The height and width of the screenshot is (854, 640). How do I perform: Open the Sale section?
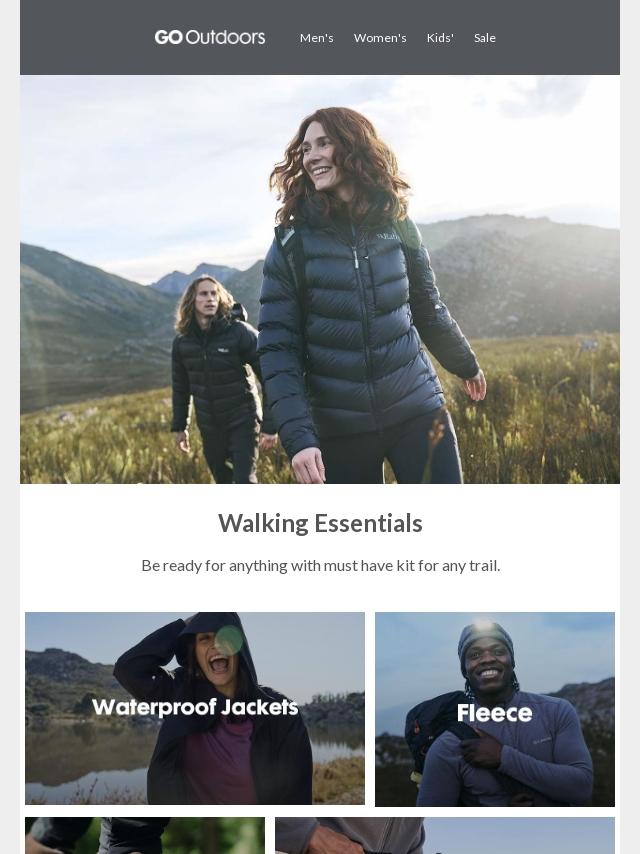(x=485, y=38)
